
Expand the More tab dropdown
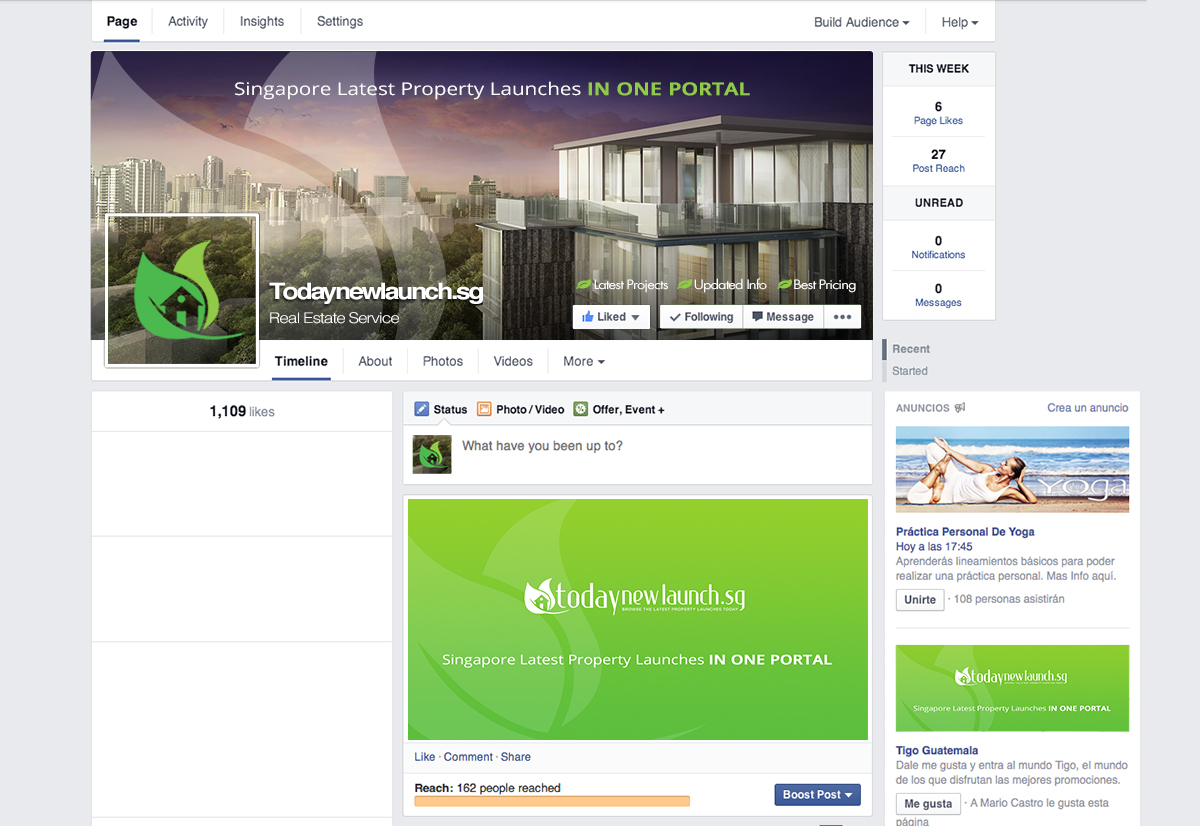pyautogui.click(x=584, y=361)
